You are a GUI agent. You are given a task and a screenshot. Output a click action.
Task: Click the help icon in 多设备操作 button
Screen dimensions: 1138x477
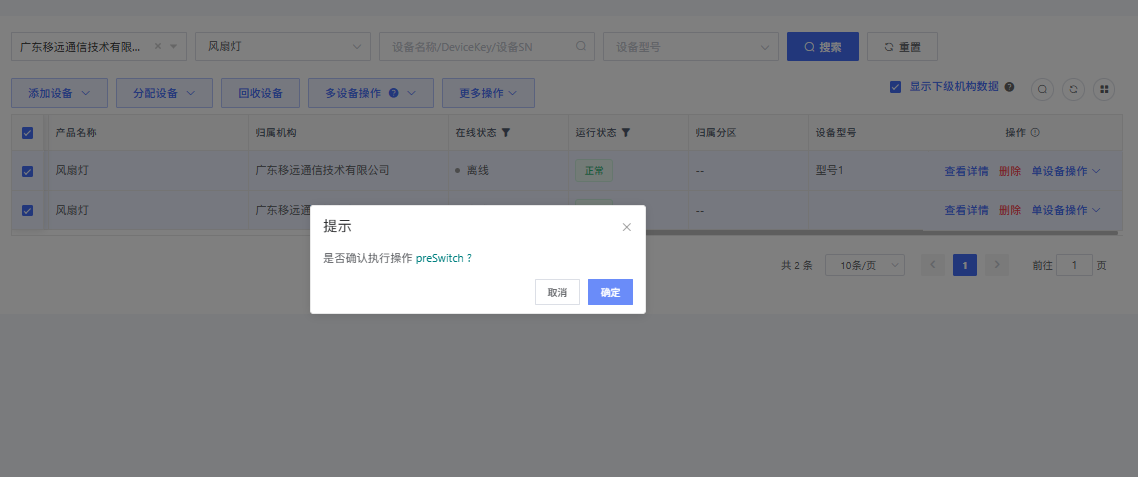394,93
